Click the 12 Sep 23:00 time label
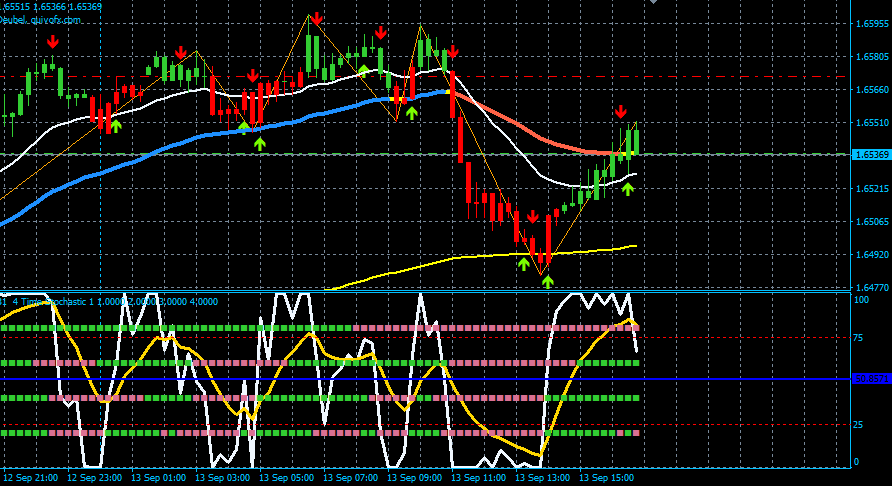The image size is (892, 486). coord(94,477)
